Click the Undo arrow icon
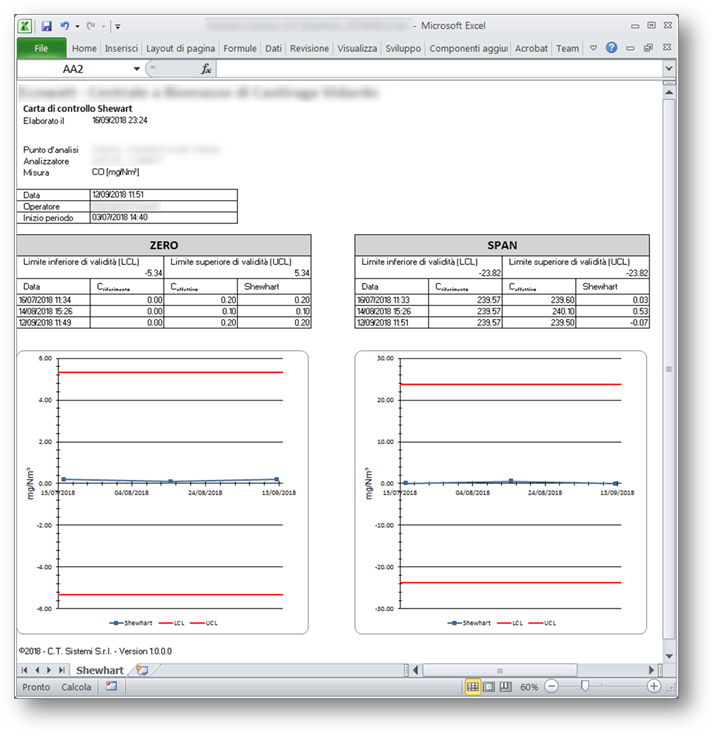This screenshot has width=714, height=734. point(64,26)
